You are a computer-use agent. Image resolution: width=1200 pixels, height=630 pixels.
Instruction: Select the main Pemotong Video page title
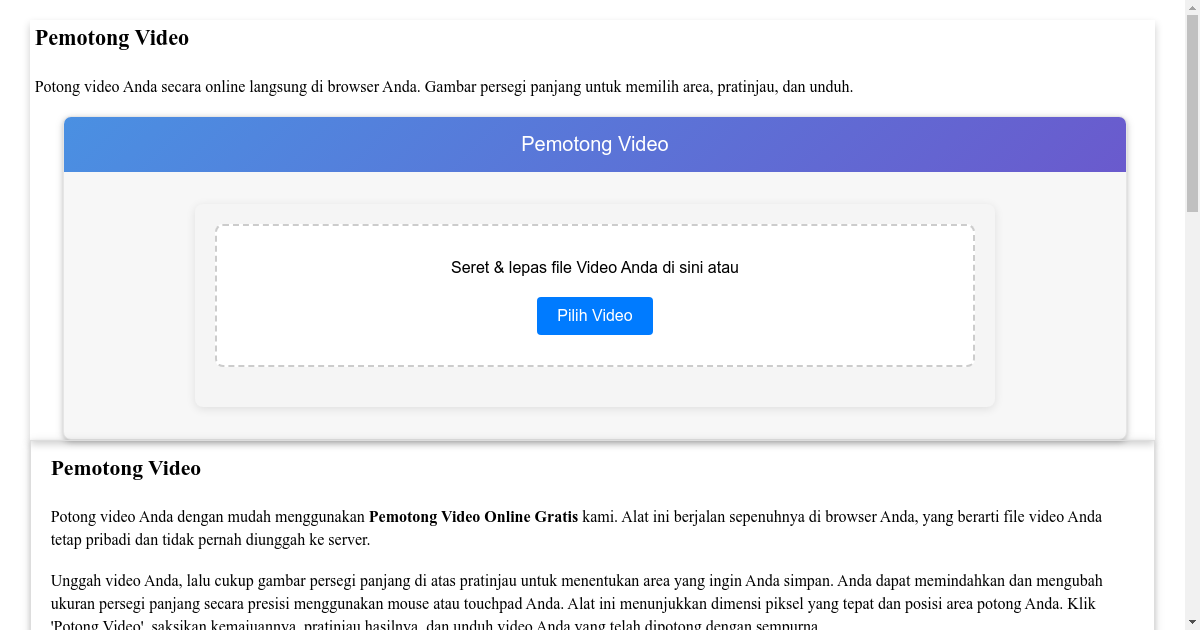coord(111,37)
